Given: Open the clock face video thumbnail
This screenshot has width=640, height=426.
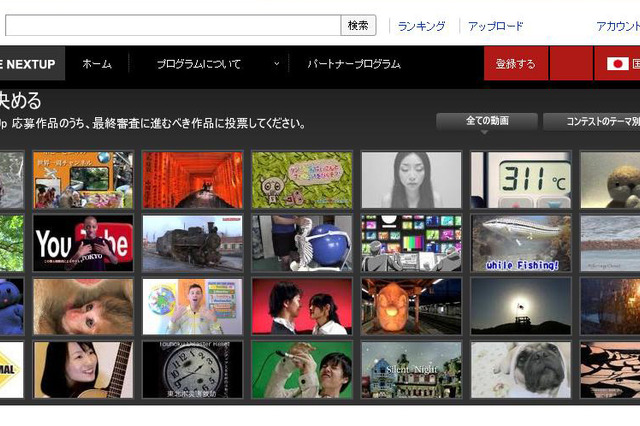Looking at the screenshot, I should pyautogui.click(x=193, y=370).
